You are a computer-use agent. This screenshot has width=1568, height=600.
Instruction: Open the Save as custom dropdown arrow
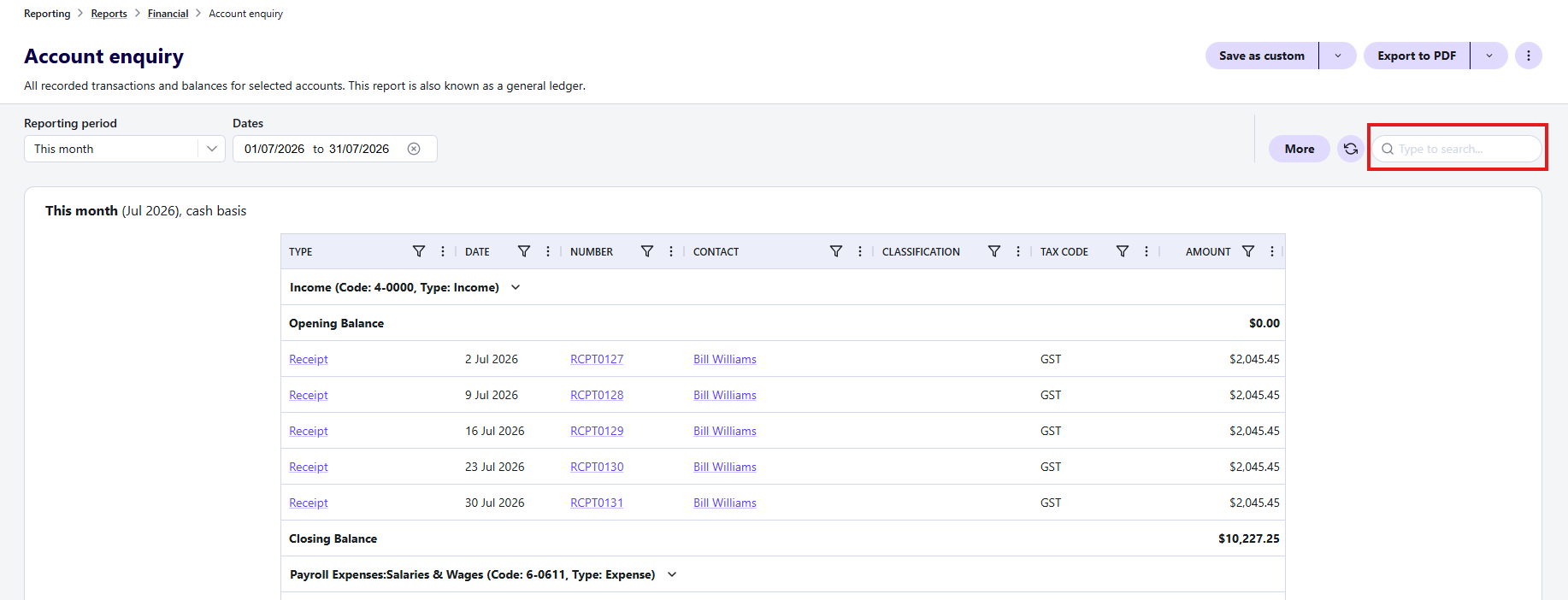1338,56
